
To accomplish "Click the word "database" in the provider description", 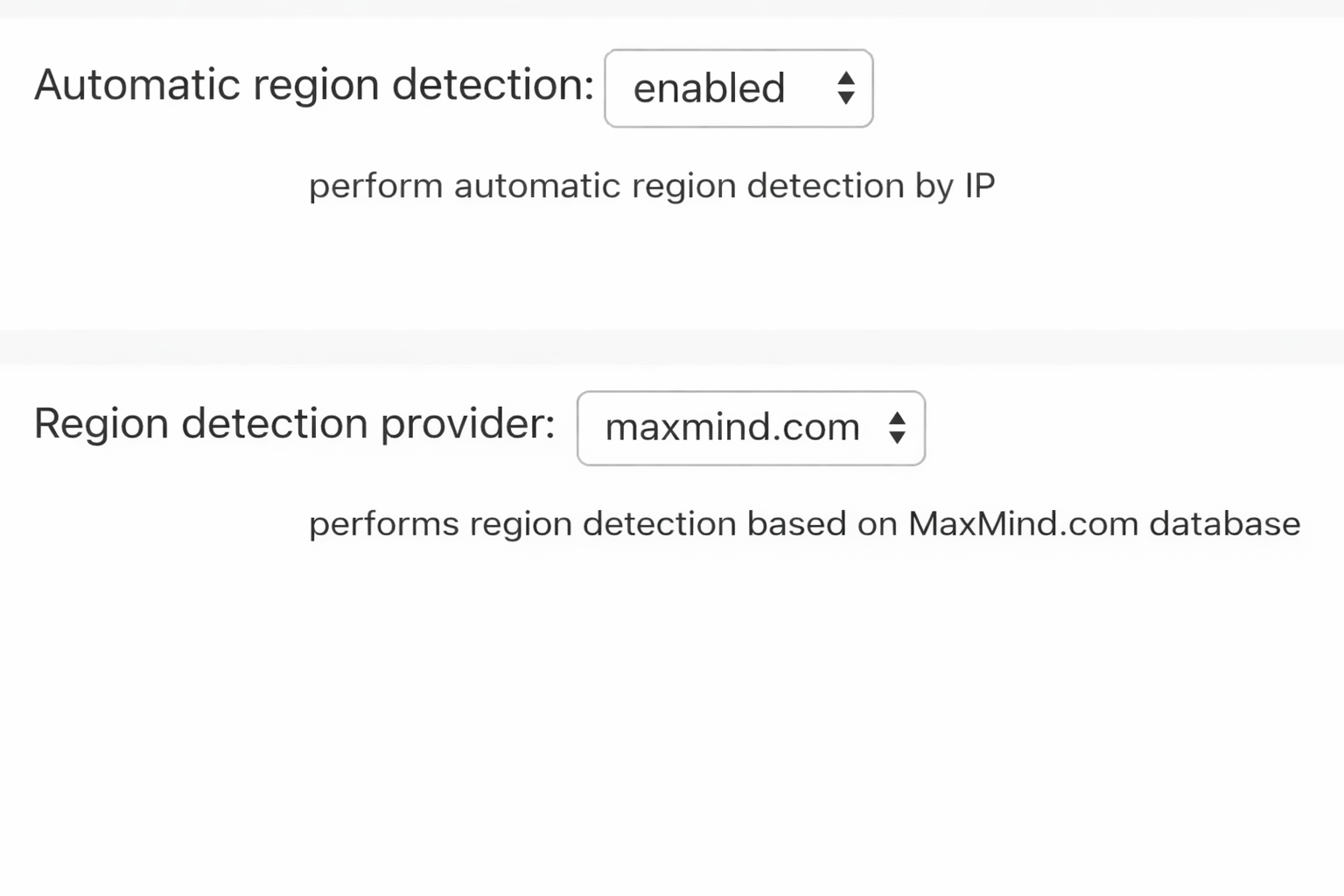I will coord(1224,524).
